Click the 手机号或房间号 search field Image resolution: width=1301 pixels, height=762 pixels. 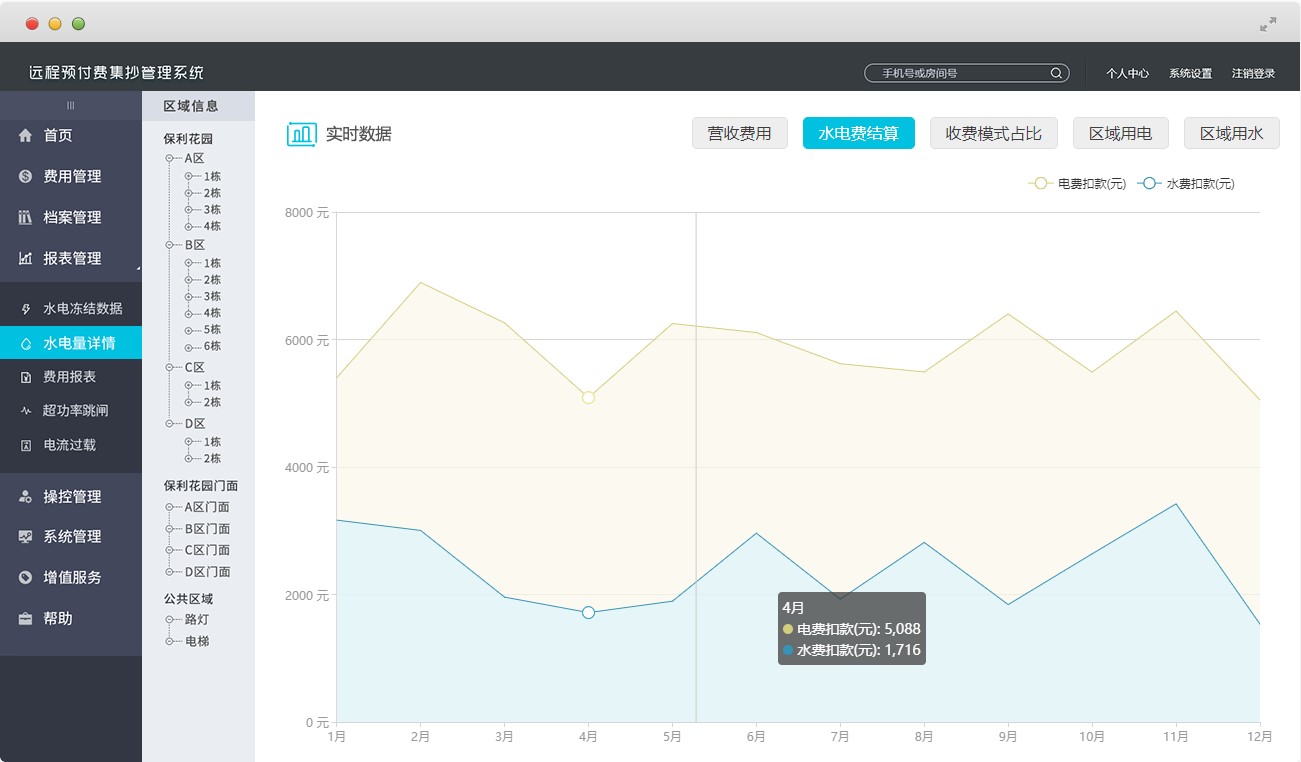click(967, 73)
